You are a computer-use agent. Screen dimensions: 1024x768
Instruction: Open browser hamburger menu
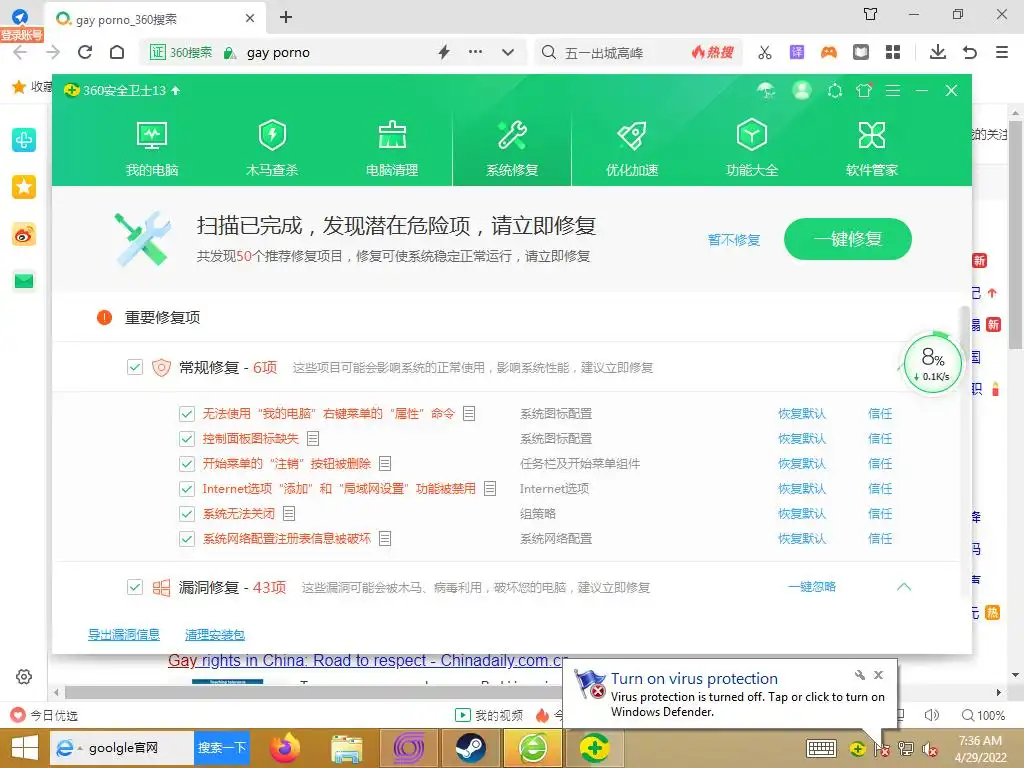click(1002, 52)
